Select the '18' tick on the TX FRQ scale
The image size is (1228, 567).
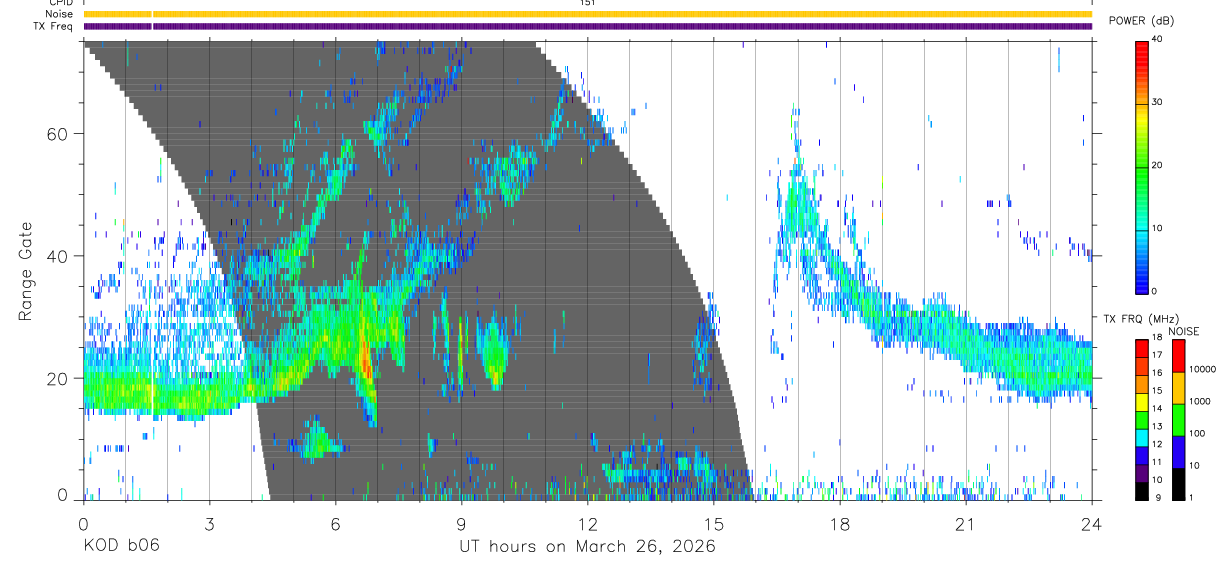point(1158,337)
